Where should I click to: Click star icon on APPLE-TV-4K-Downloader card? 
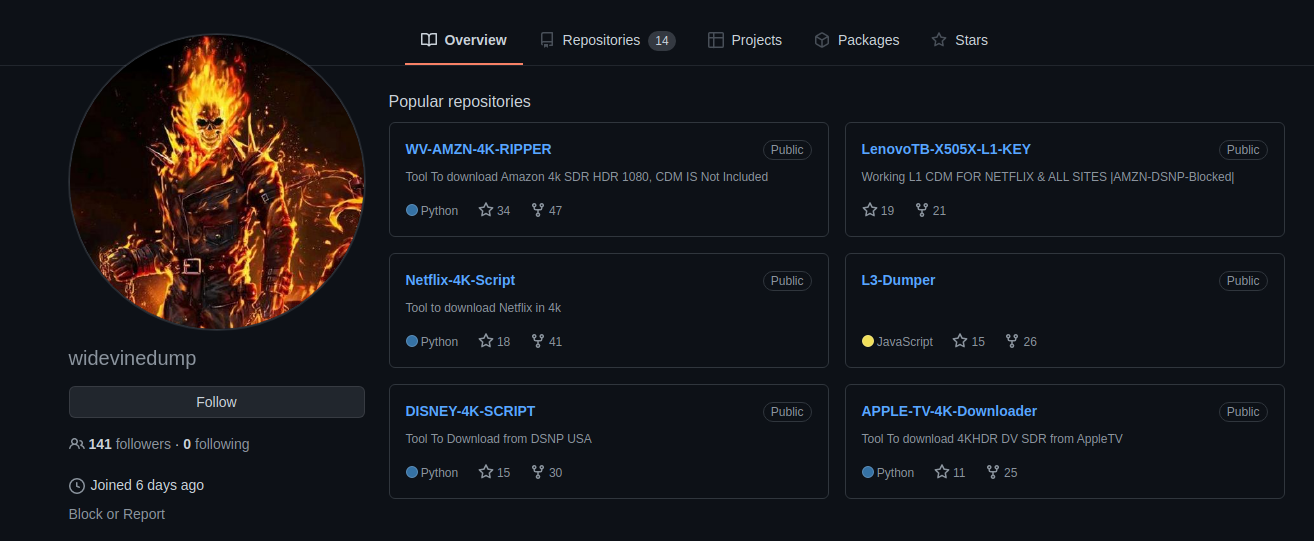[942, 472]
